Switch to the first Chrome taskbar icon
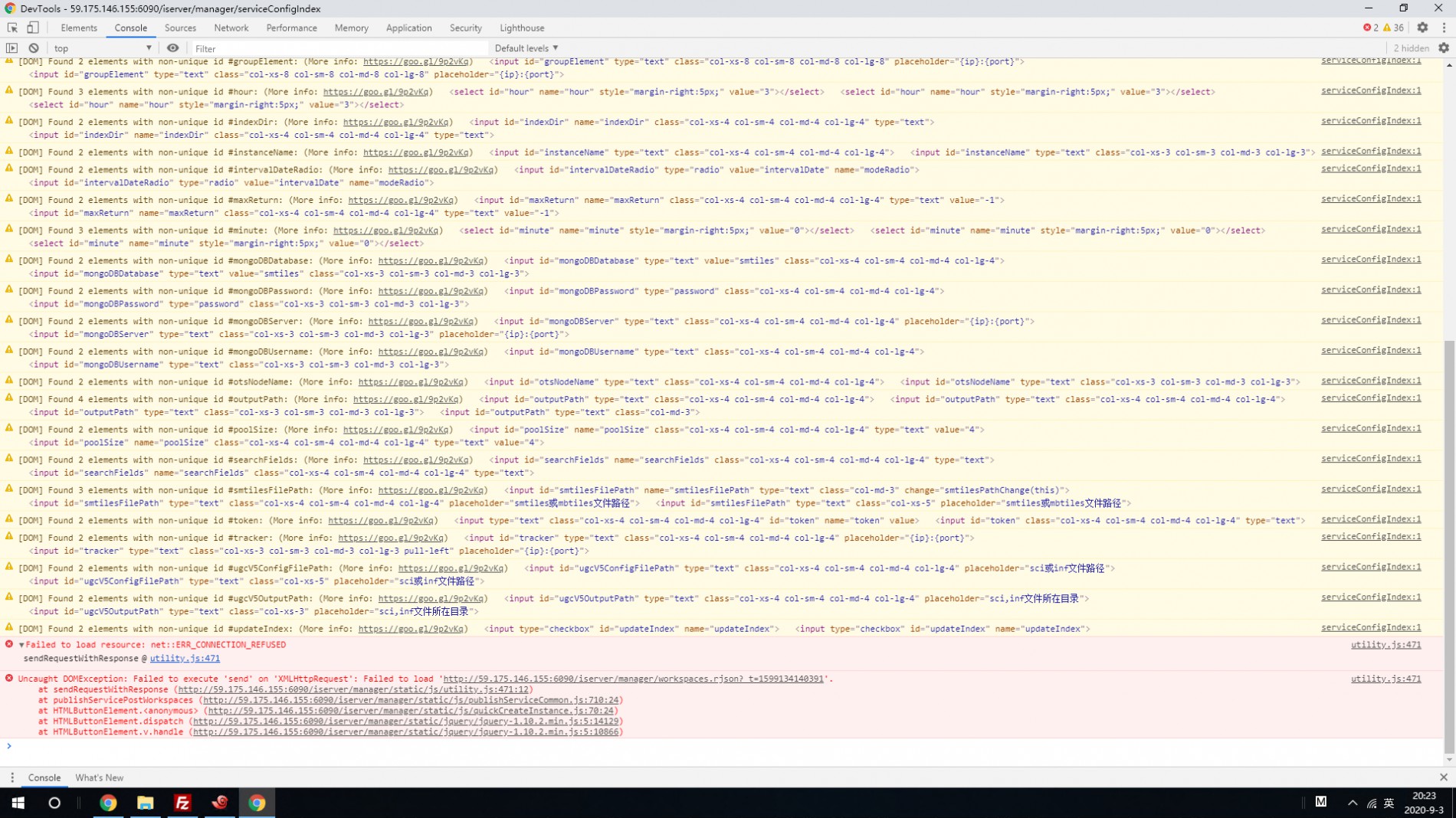The image size is (1456, 818). pyautogui.click(x=108, y=803)
